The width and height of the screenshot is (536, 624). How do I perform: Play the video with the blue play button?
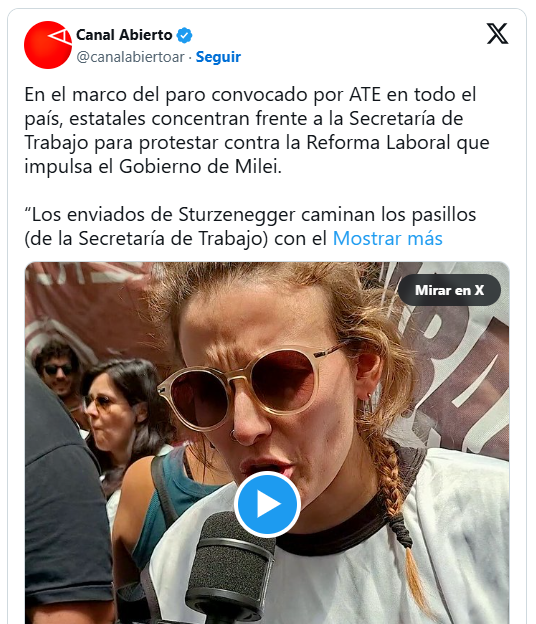tap(267, 504)
